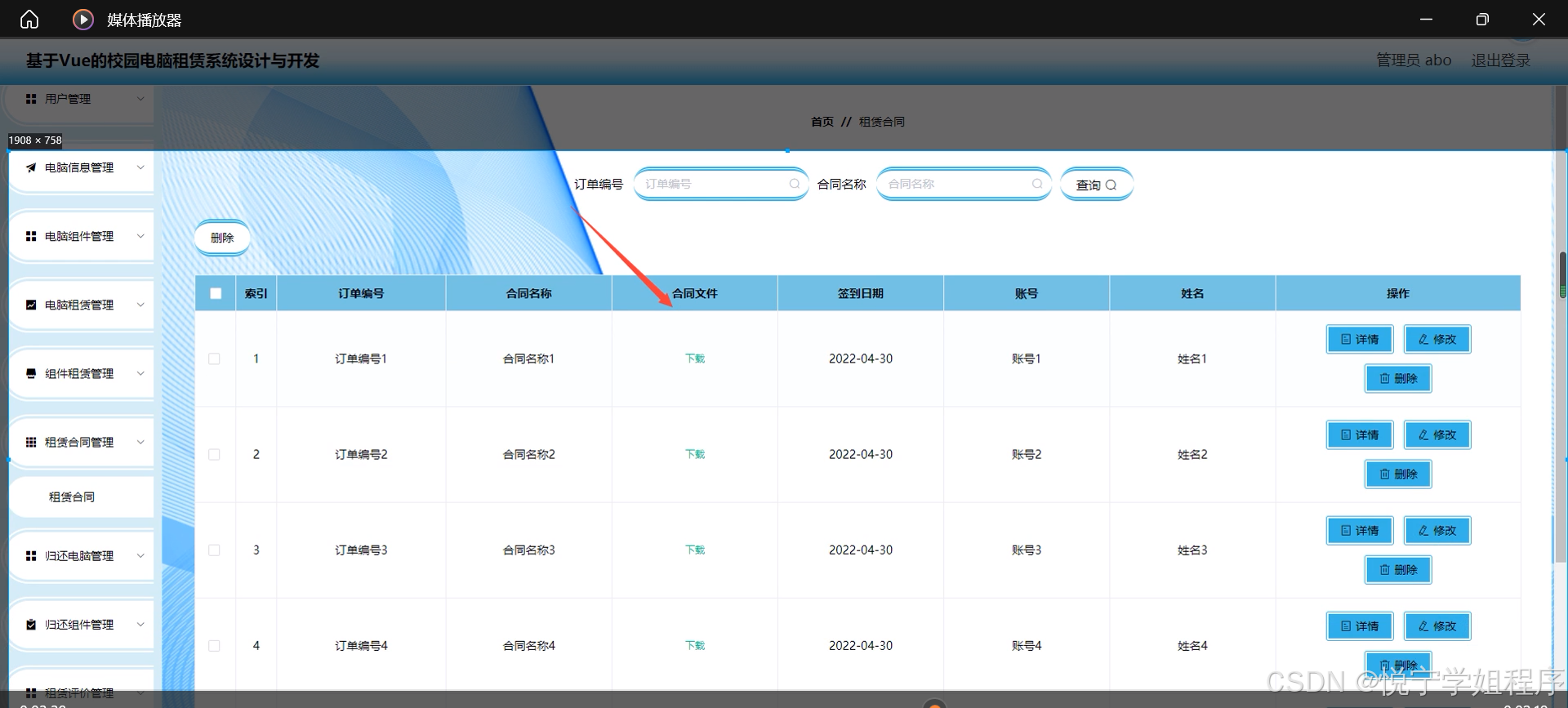Open 电脑租赁管理 sidebar menu

[81, 305]
